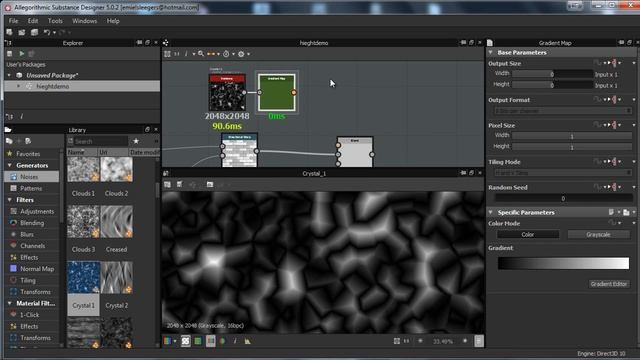The width and height of the screenshot is (640, 360).
Task: Expand the hieghtdemo graph tree node
Action: (x=18, y=86)
